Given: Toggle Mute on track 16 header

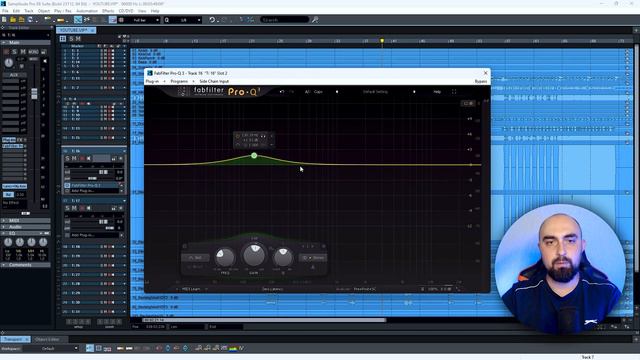Looking at the screenshot, I should (74, 158).
